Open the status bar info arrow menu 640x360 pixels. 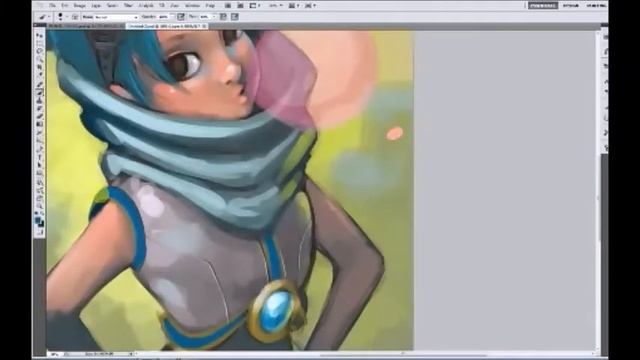(131, 354)
